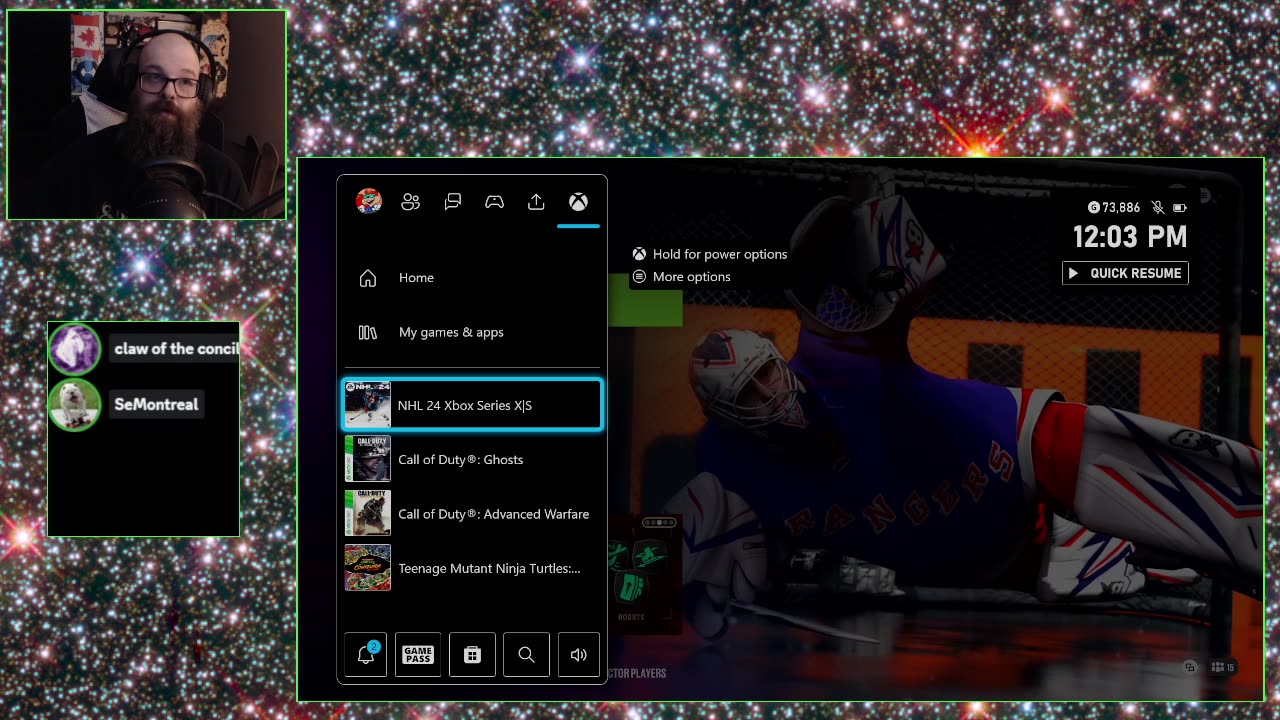Click the Quick Resume button
Screen dimensions: 1280x720
coord(1125,273)
